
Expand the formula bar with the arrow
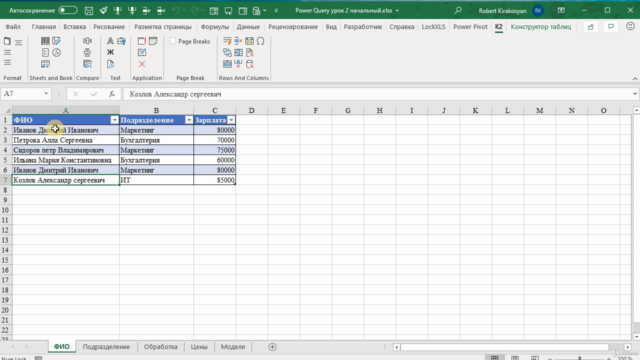(635, 94)
